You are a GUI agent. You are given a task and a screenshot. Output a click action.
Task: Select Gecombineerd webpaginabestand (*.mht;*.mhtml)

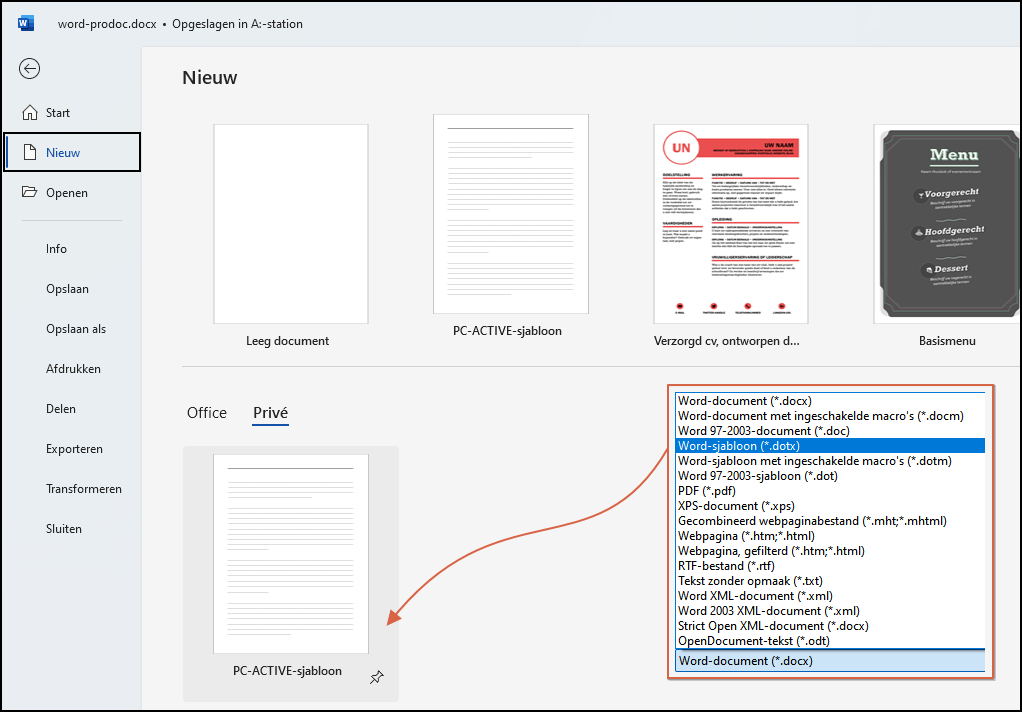[x=830, y=521]
